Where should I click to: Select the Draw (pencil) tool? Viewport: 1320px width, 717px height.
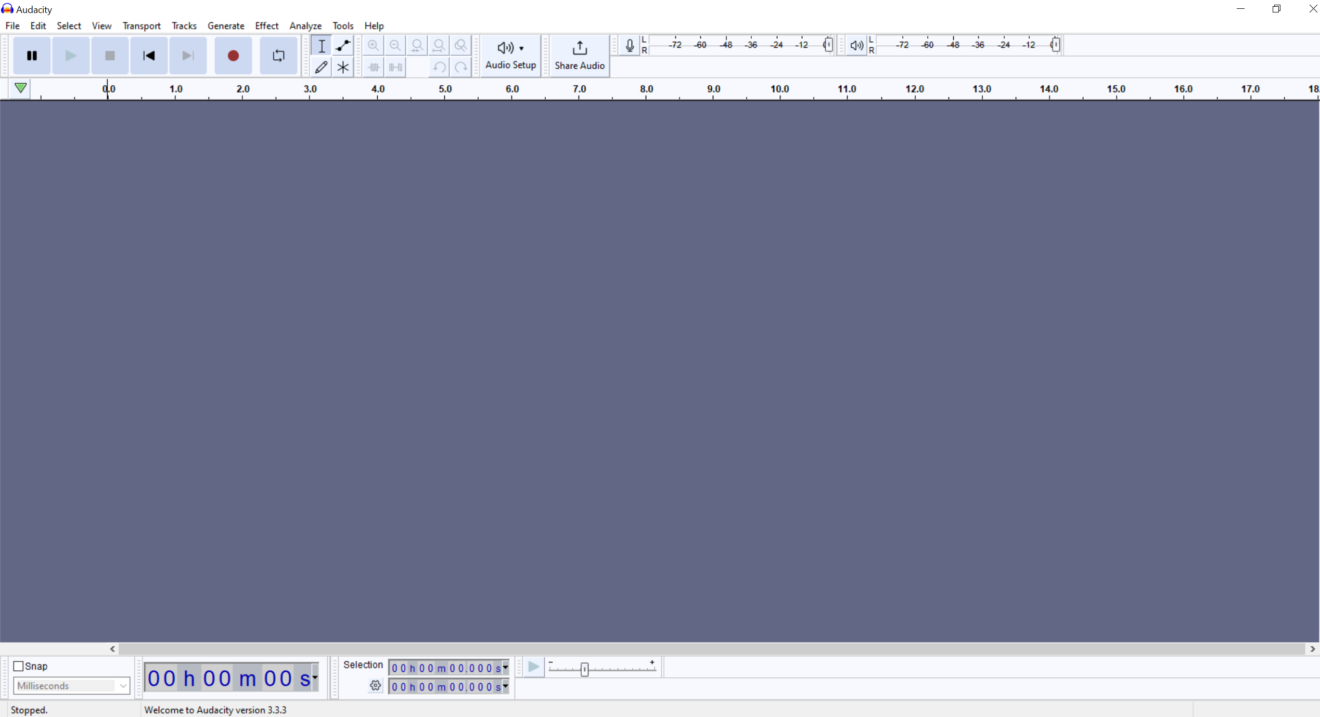(x=321, y=67)
